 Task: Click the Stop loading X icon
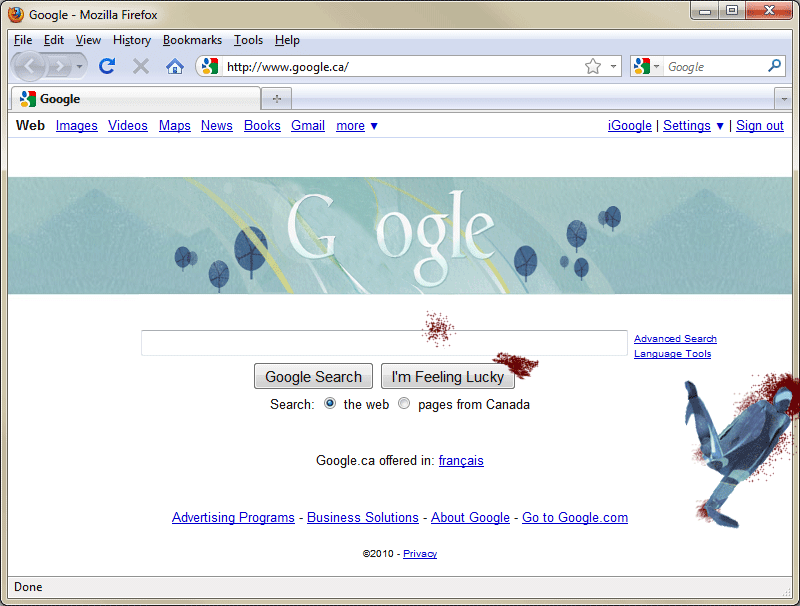tap(141, 66)
